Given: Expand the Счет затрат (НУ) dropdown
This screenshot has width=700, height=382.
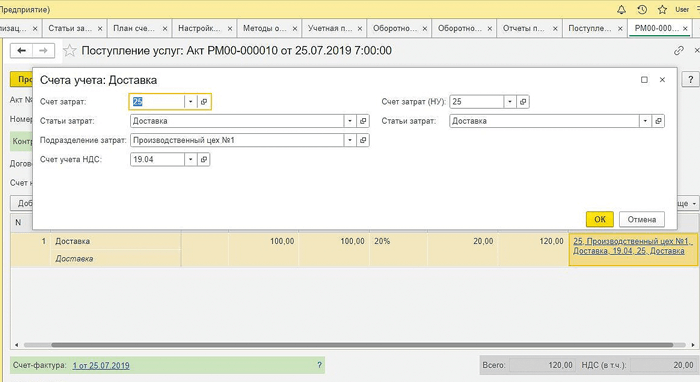Looking at the screenshot, I should 510,102.
